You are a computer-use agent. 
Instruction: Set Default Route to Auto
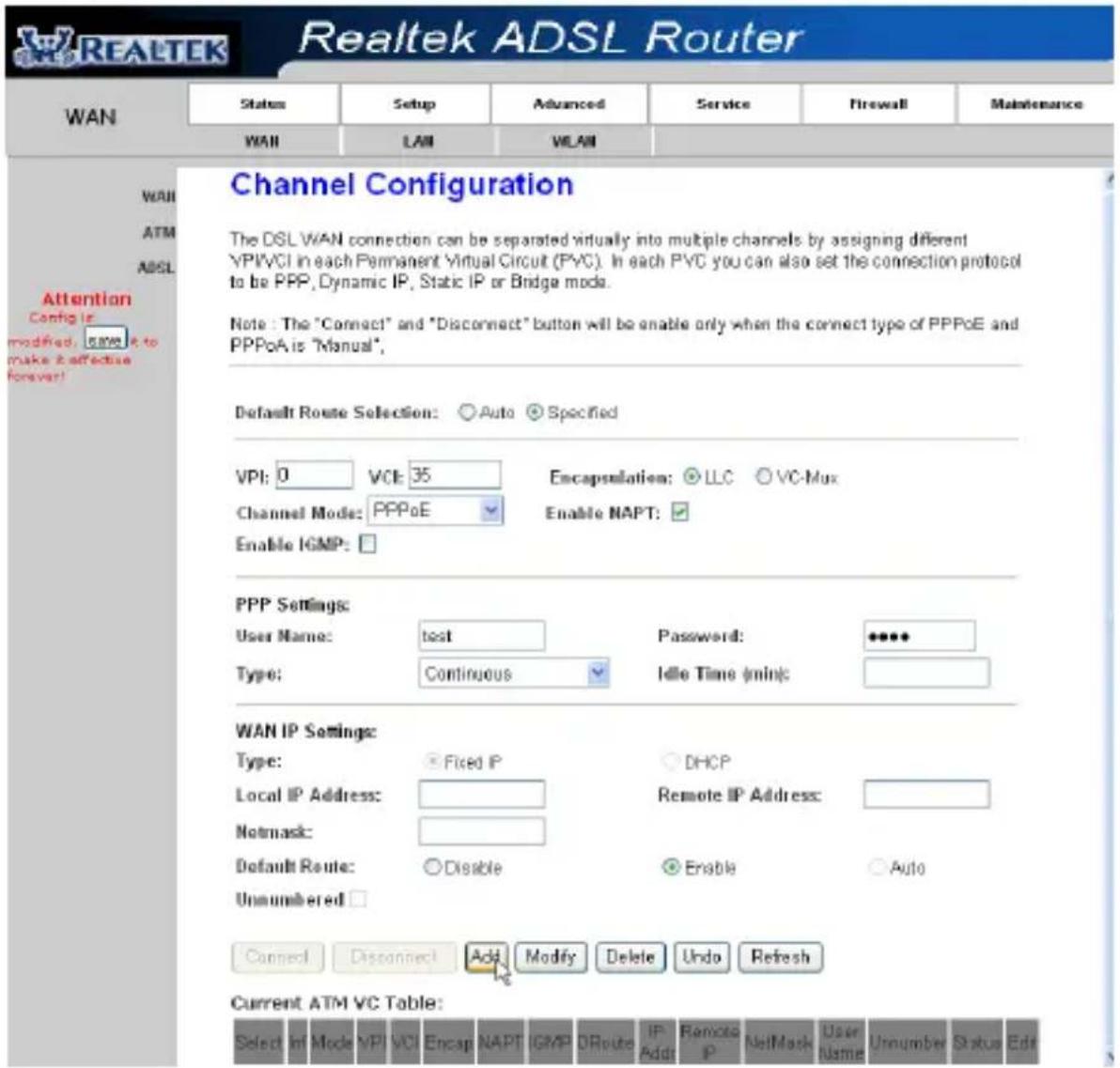tap(877, 867)
